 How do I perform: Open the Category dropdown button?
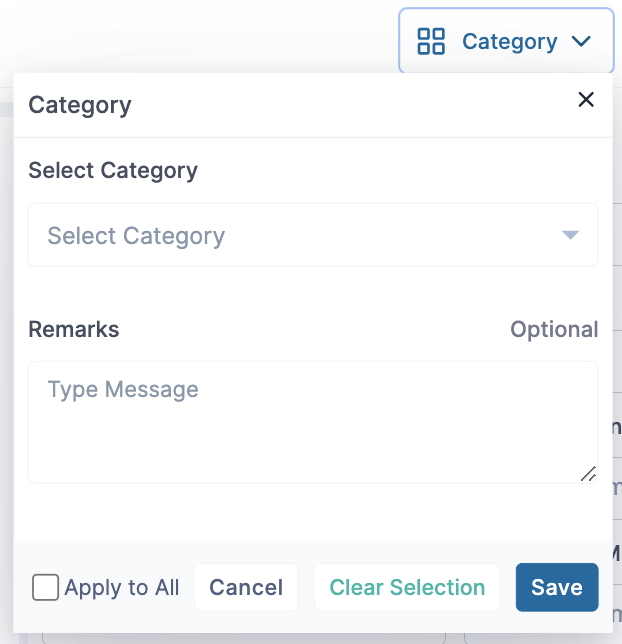point(506,42)
